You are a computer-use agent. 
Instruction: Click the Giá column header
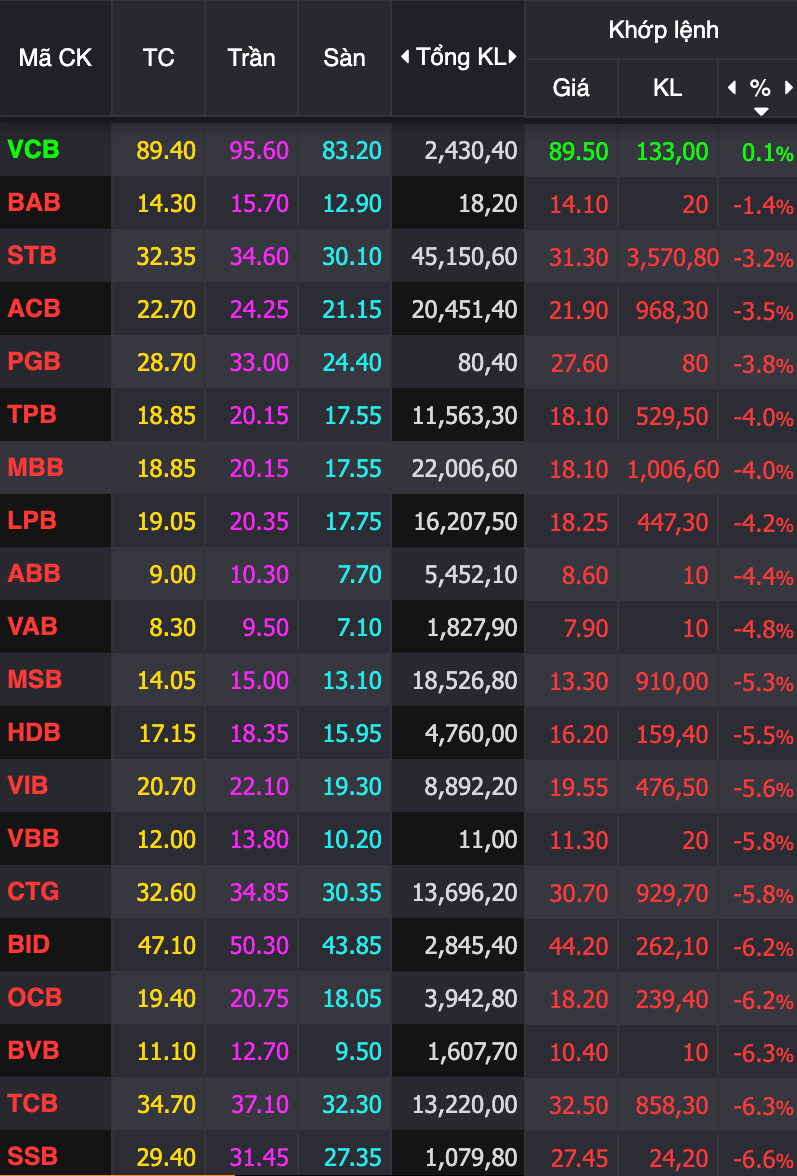pyautogui.click(x=571, y=88)
